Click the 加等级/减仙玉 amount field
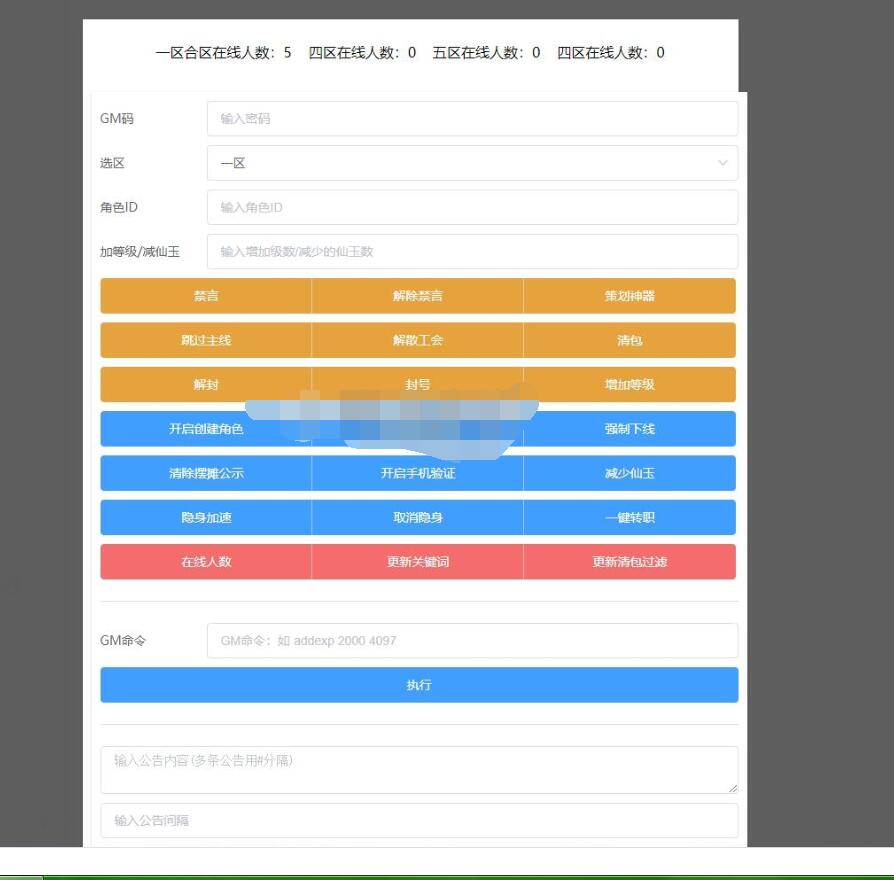 click(472, 252)
